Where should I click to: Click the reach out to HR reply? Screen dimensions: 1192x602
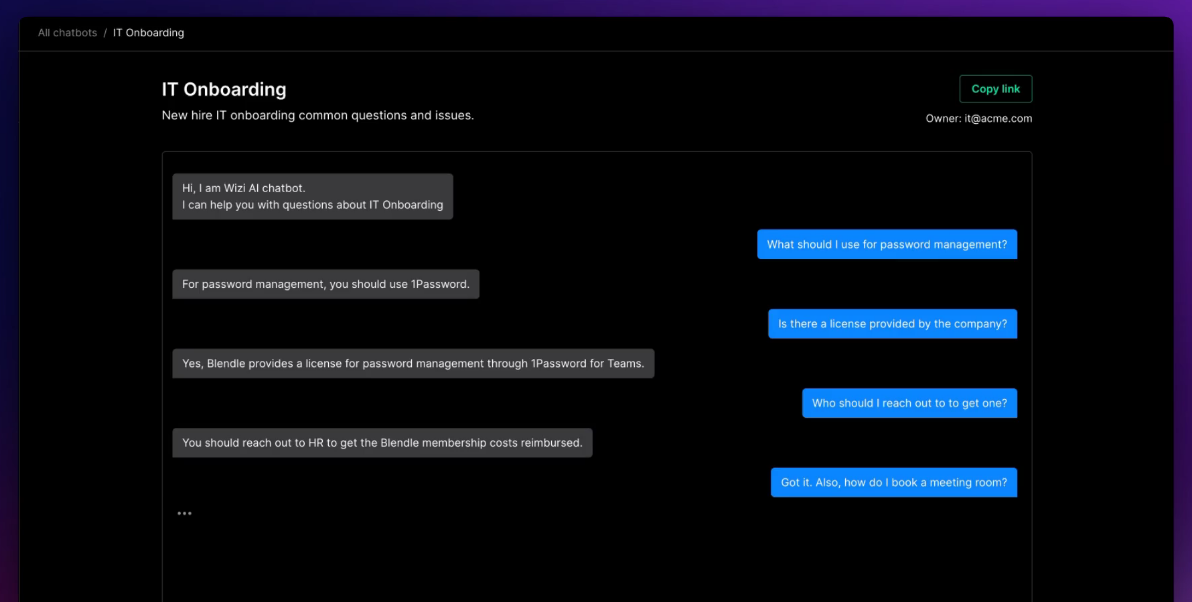click(382, 443)
